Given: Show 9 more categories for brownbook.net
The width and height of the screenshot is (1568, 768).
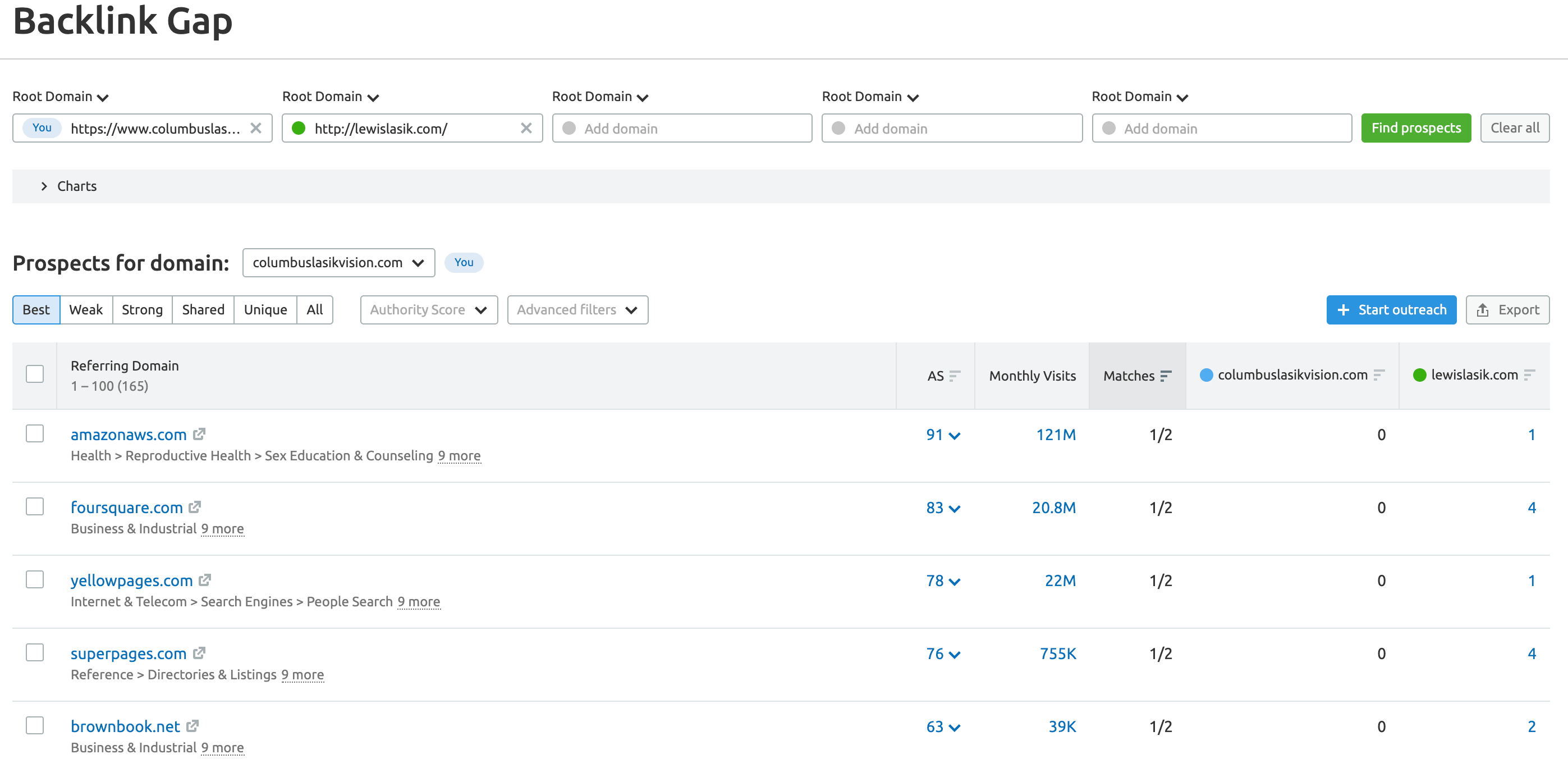Looking at the screenshot, I should (223, 748).
